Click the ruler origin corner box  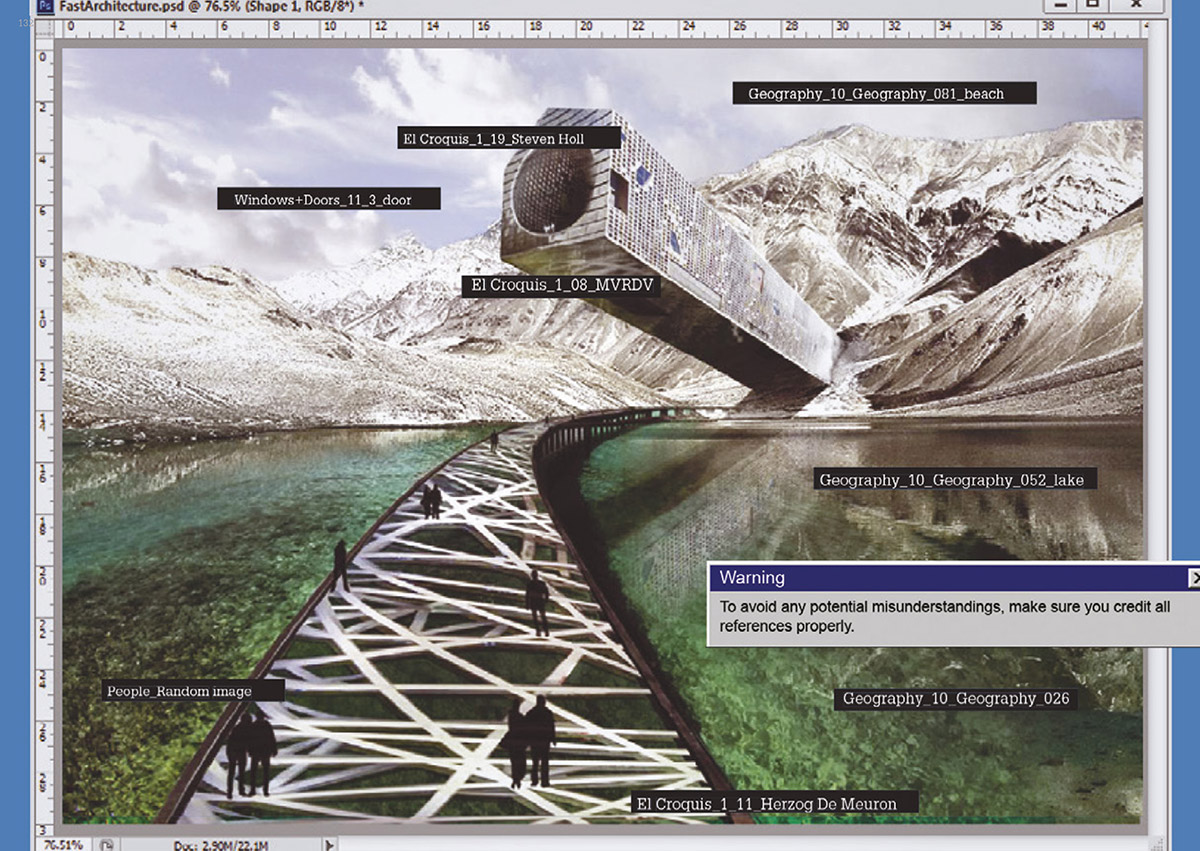(x=43, y=29)
